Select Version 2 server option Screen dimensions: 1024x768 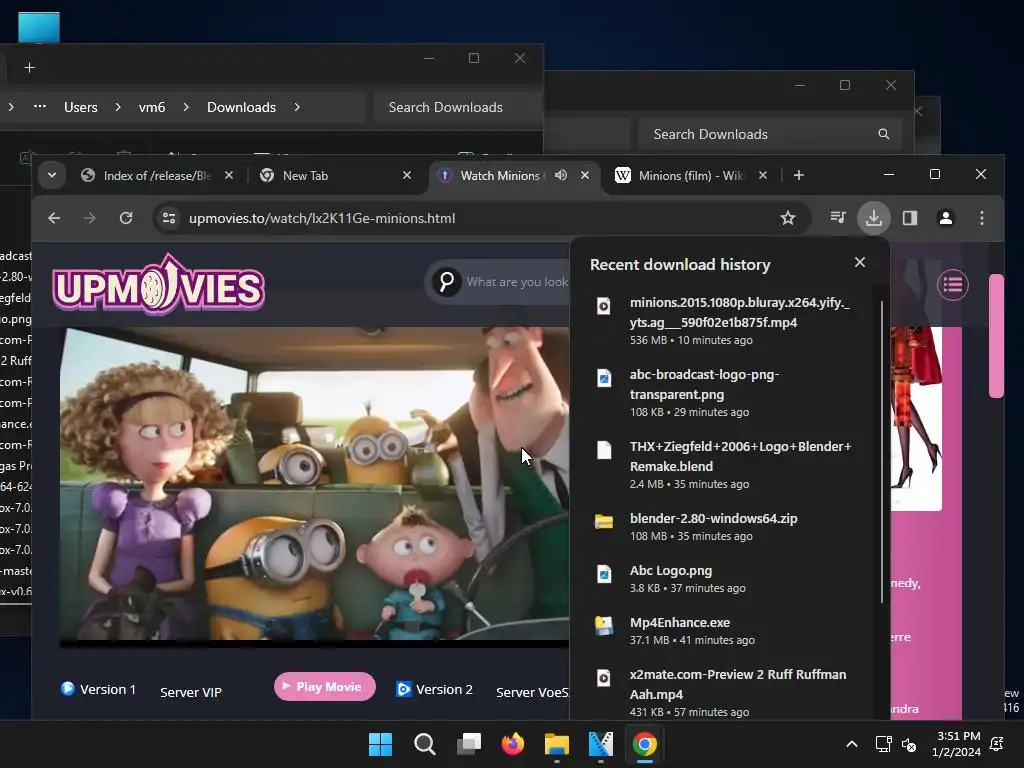point(435,689)
